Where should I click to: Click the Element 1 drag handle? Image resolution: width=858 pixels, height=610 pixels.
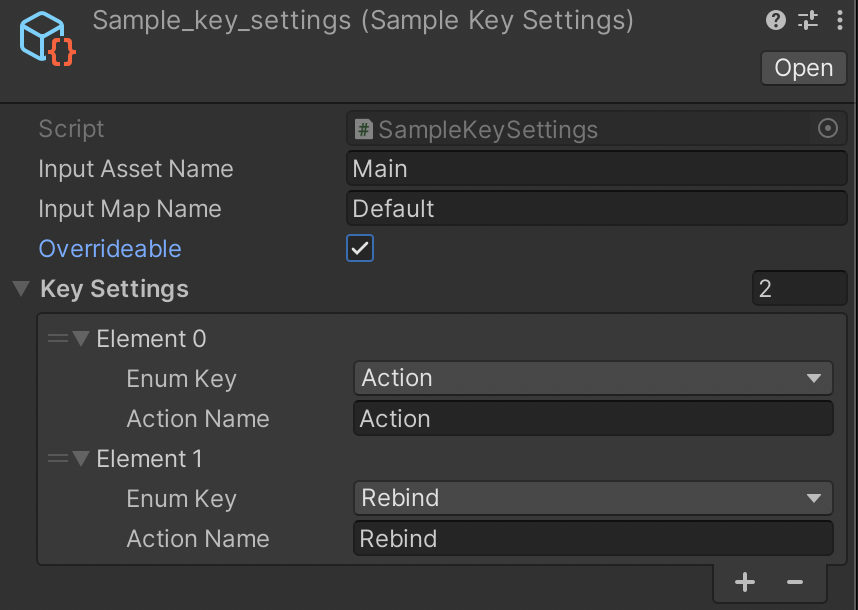point(58,459)
